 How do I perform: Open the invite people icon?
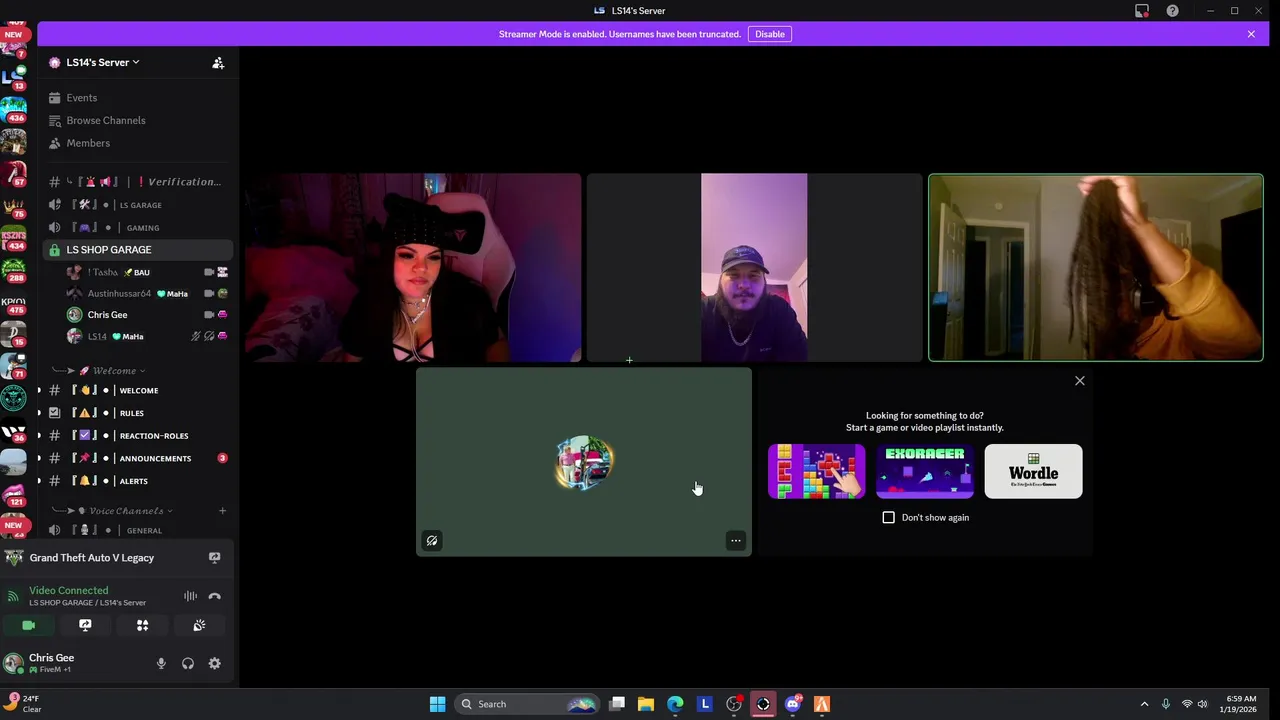(x=218, y=63)
